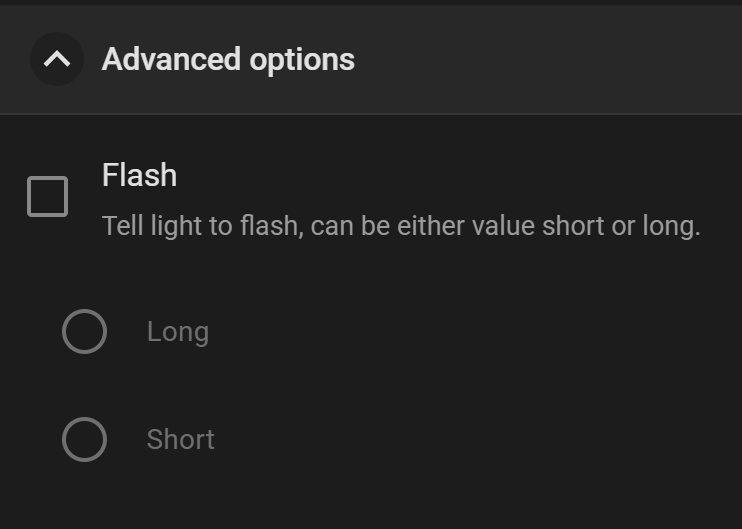This screenshot has height=529, width=742.
Task: Click the Long option label
Action: 178,332
